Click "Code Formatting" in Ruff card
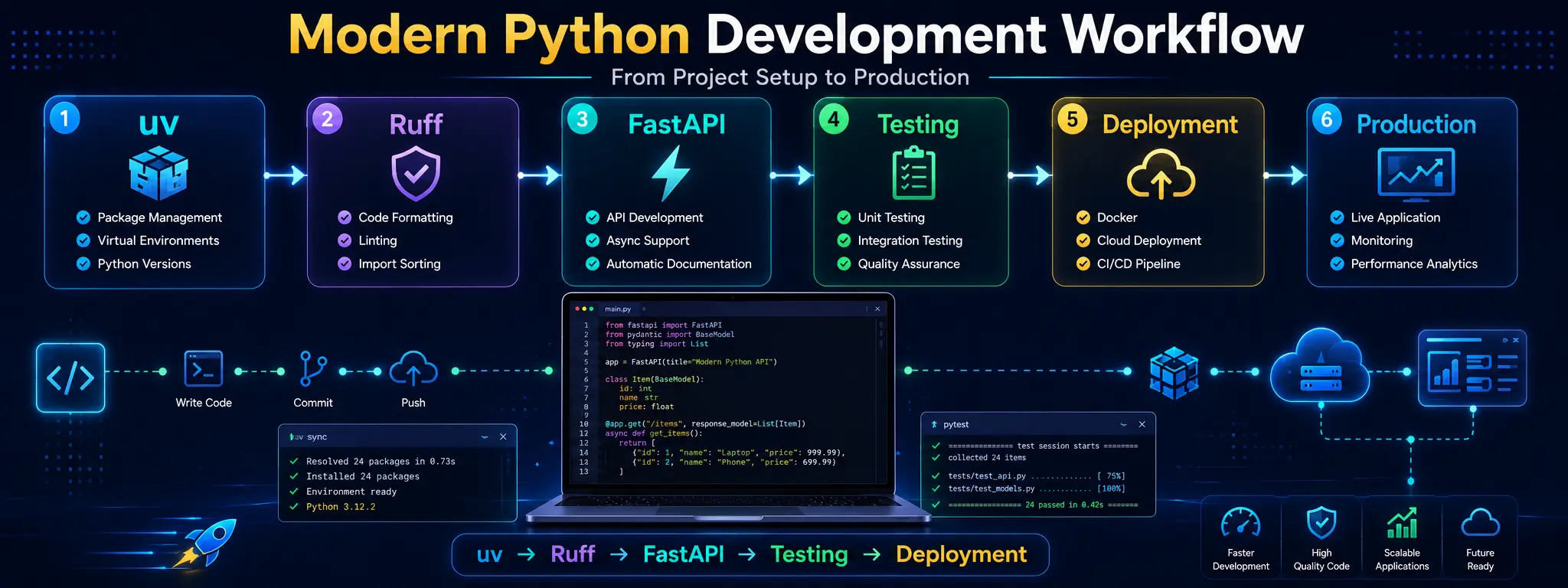The height and width of the screenshot is (588, 1568). (406, 217)
